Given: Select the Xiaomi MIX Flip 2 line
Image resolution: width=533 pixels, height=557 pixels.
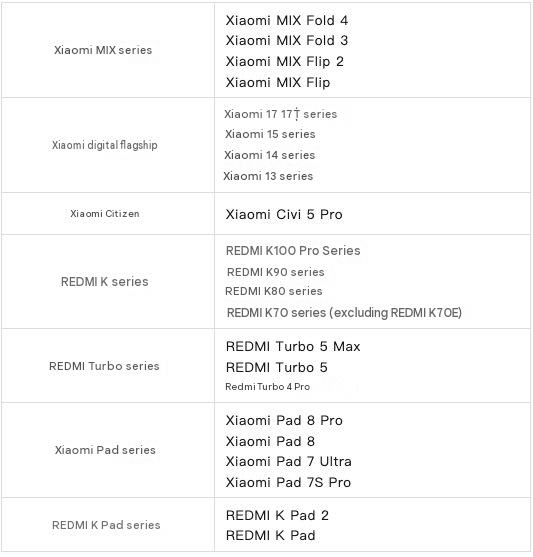Looking at the screenshot, I should pyautogui.click(x=285, y=61).
